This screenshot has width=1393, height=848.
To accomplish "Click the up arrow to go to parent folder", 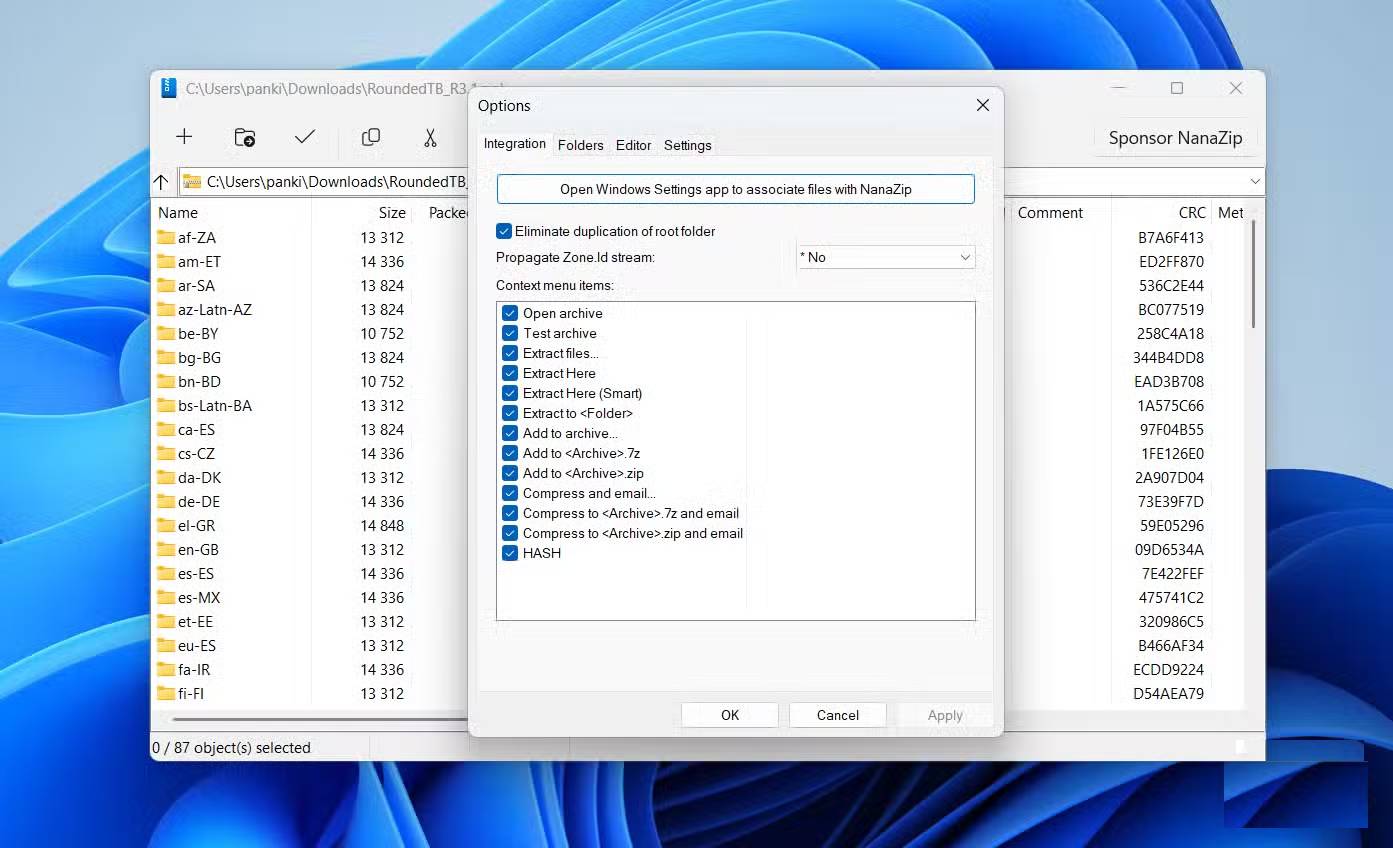I will pyautogui.click(x=161, y=182).
